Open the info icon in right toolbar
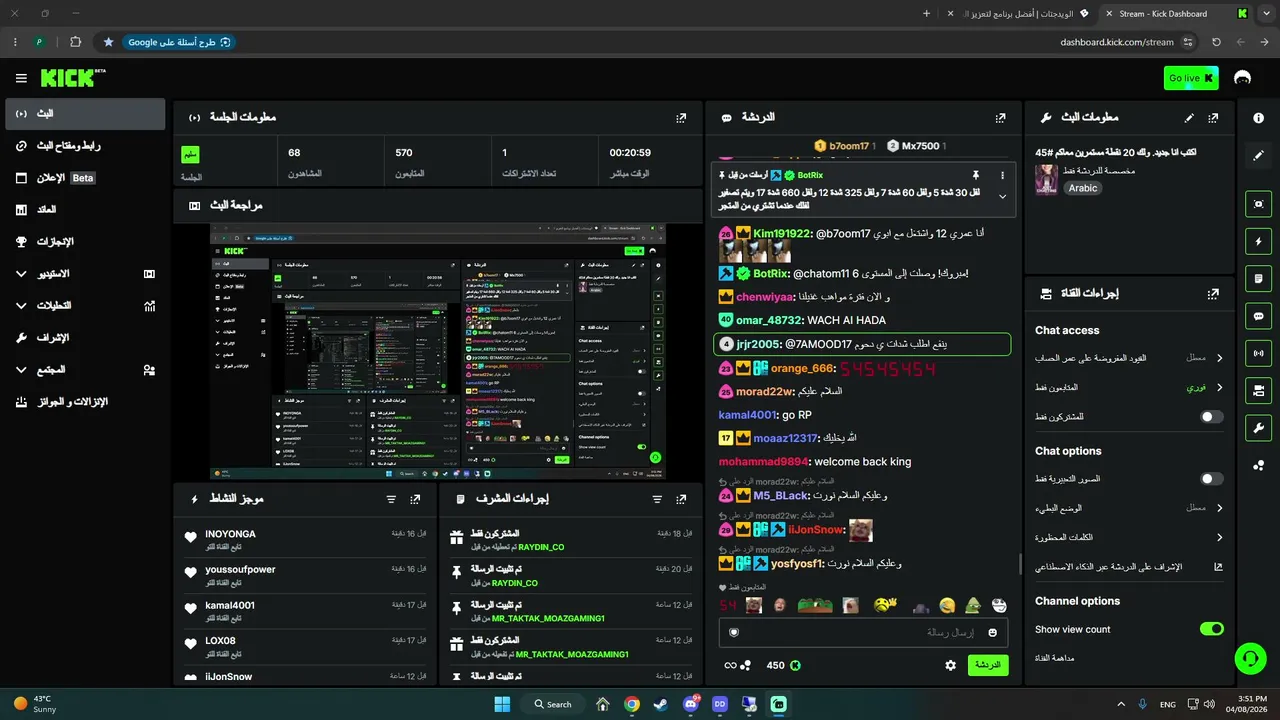Image resolution: width=1280 pixels, height=720 pixels. point(1258,118)
